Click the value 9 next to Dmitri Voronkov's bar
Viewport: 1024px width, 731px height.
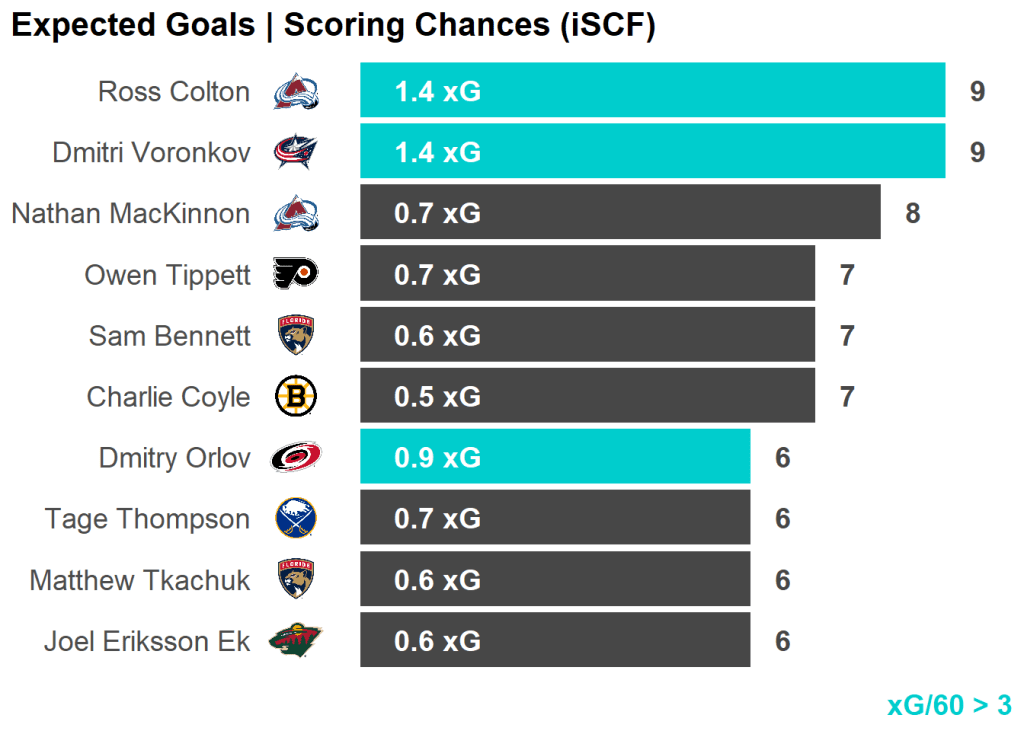click(x=977, y=152)
